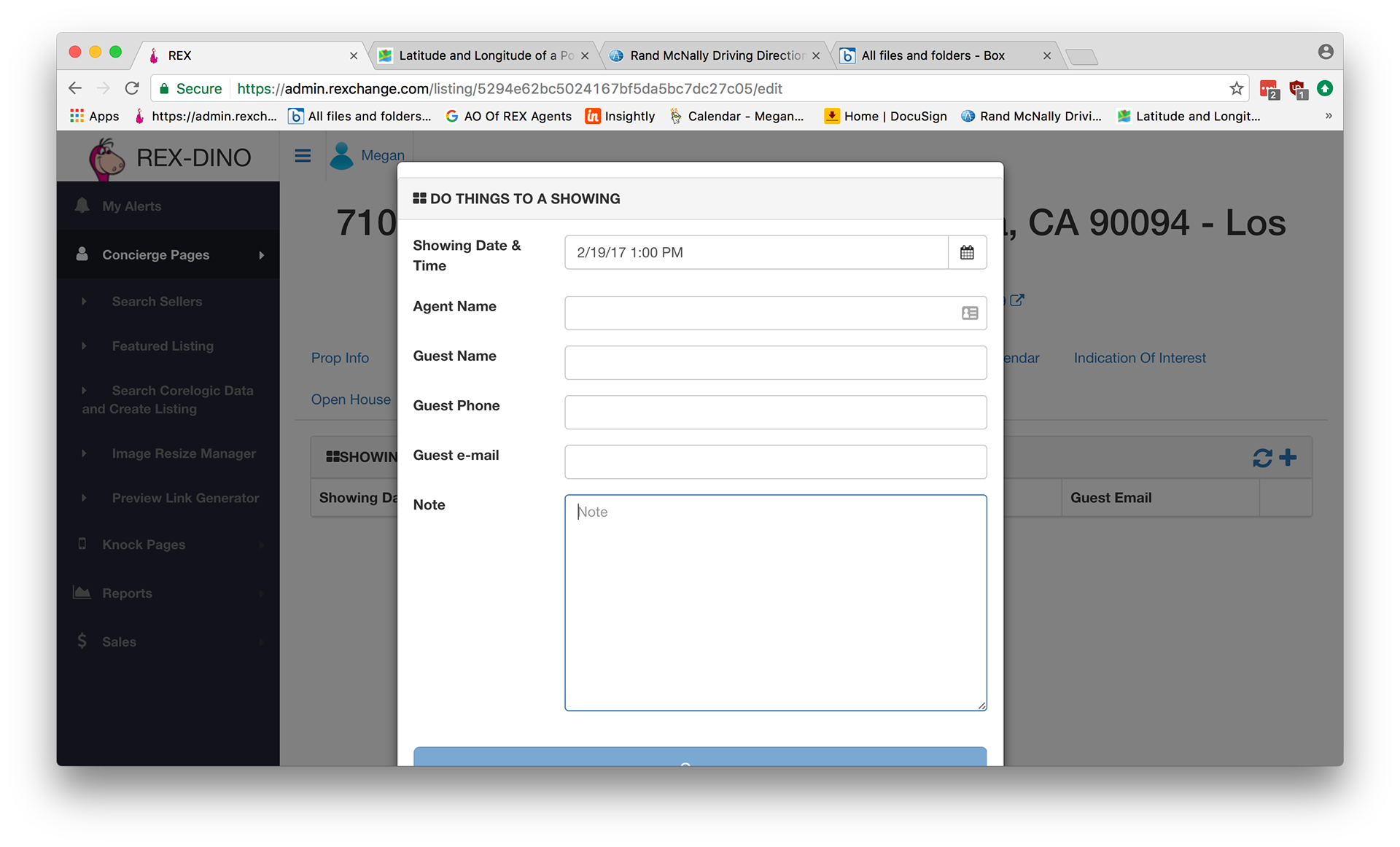Click into the Note text area
1400x847 pixels.
click(x=775, y=603)
